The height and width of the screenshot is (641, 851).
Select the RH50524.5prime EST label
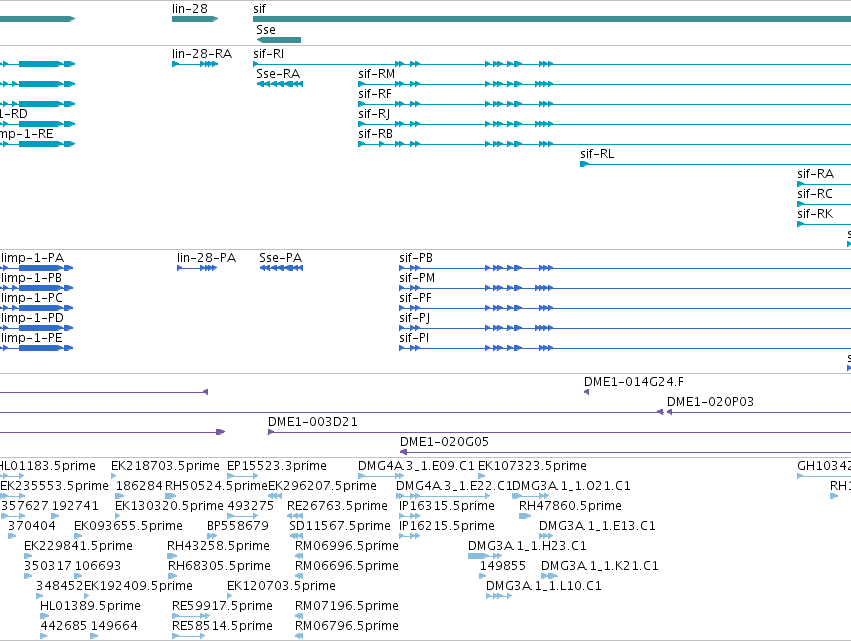[x=217, y=486]
